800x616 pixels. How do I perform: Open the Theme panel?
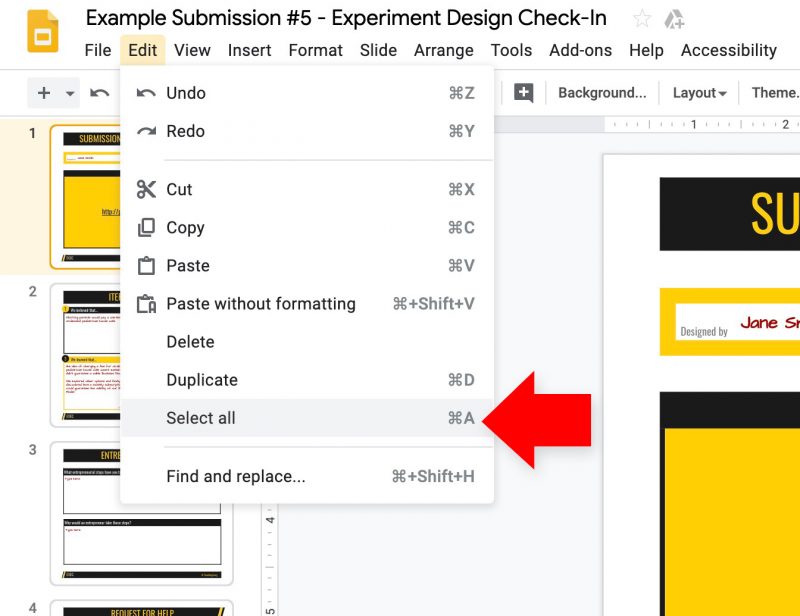tap(775, 93)
